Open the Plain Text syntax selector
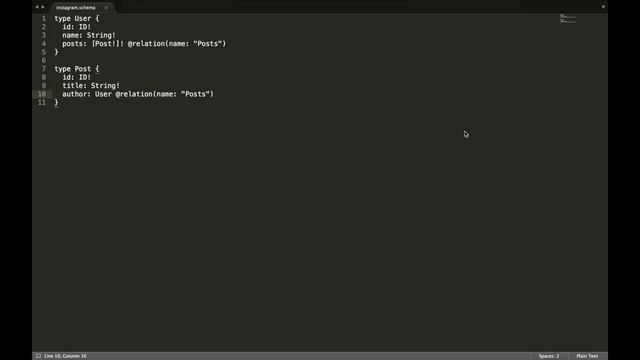The width and height of the screenshot is (640, 360). 587,356
